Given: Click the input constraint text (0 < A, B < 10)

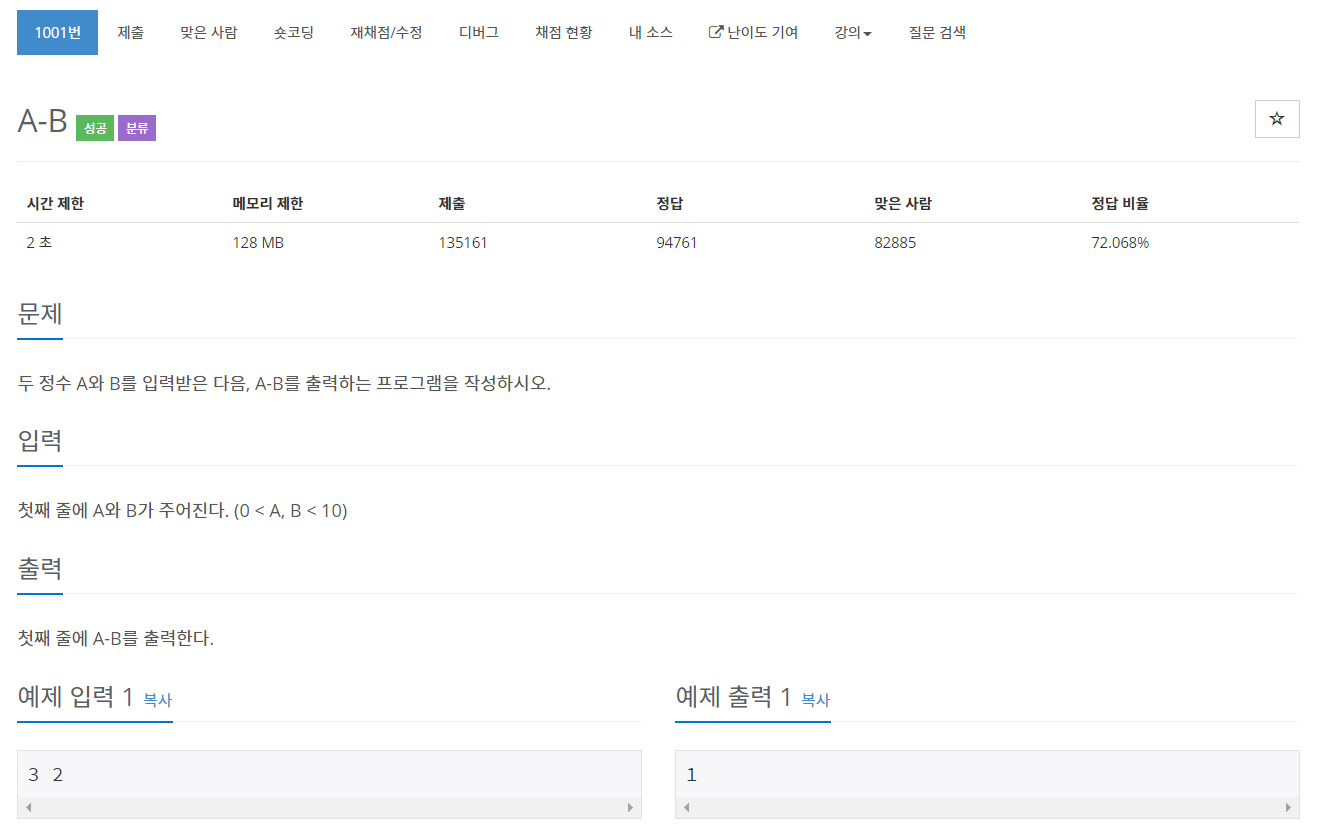Looking at the screenshot, I should (290, 511).
